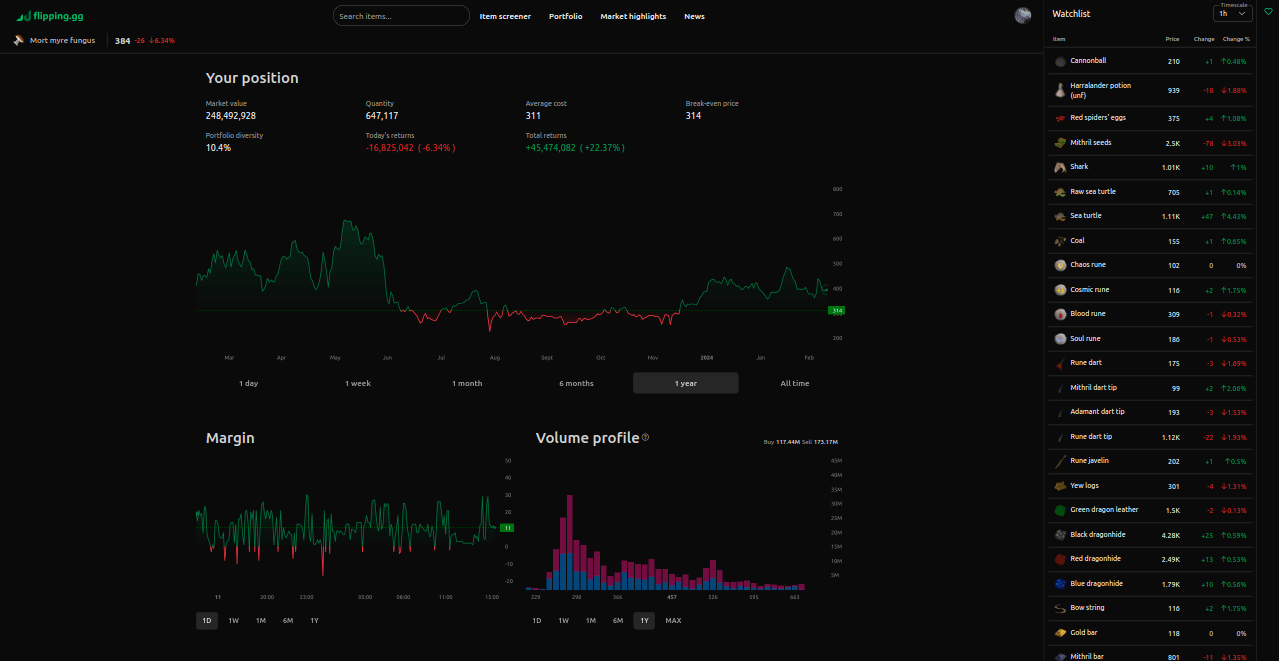Click the watchlist heart icon
The image size is (1279, 661).
tap(1268, 12)
